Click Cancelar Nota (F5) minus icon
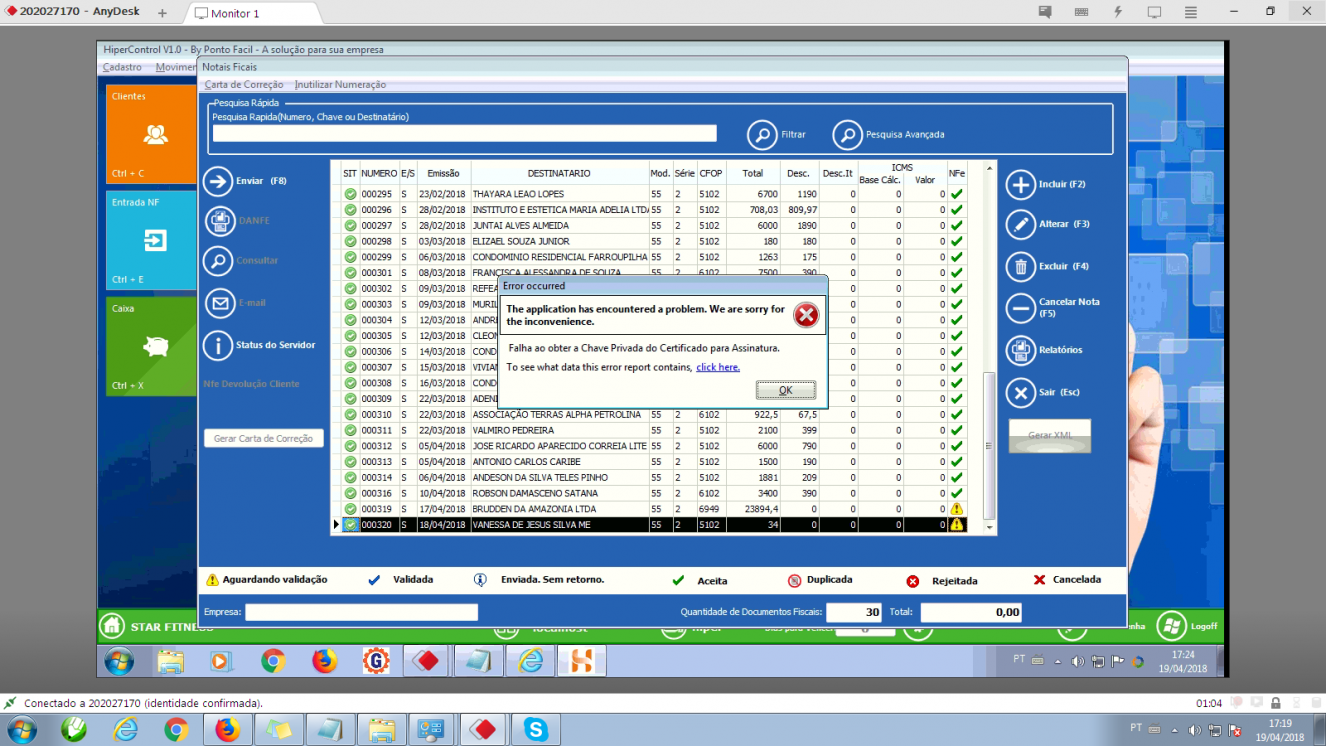Screen dimensions: 1326x746 [1020, 308]
